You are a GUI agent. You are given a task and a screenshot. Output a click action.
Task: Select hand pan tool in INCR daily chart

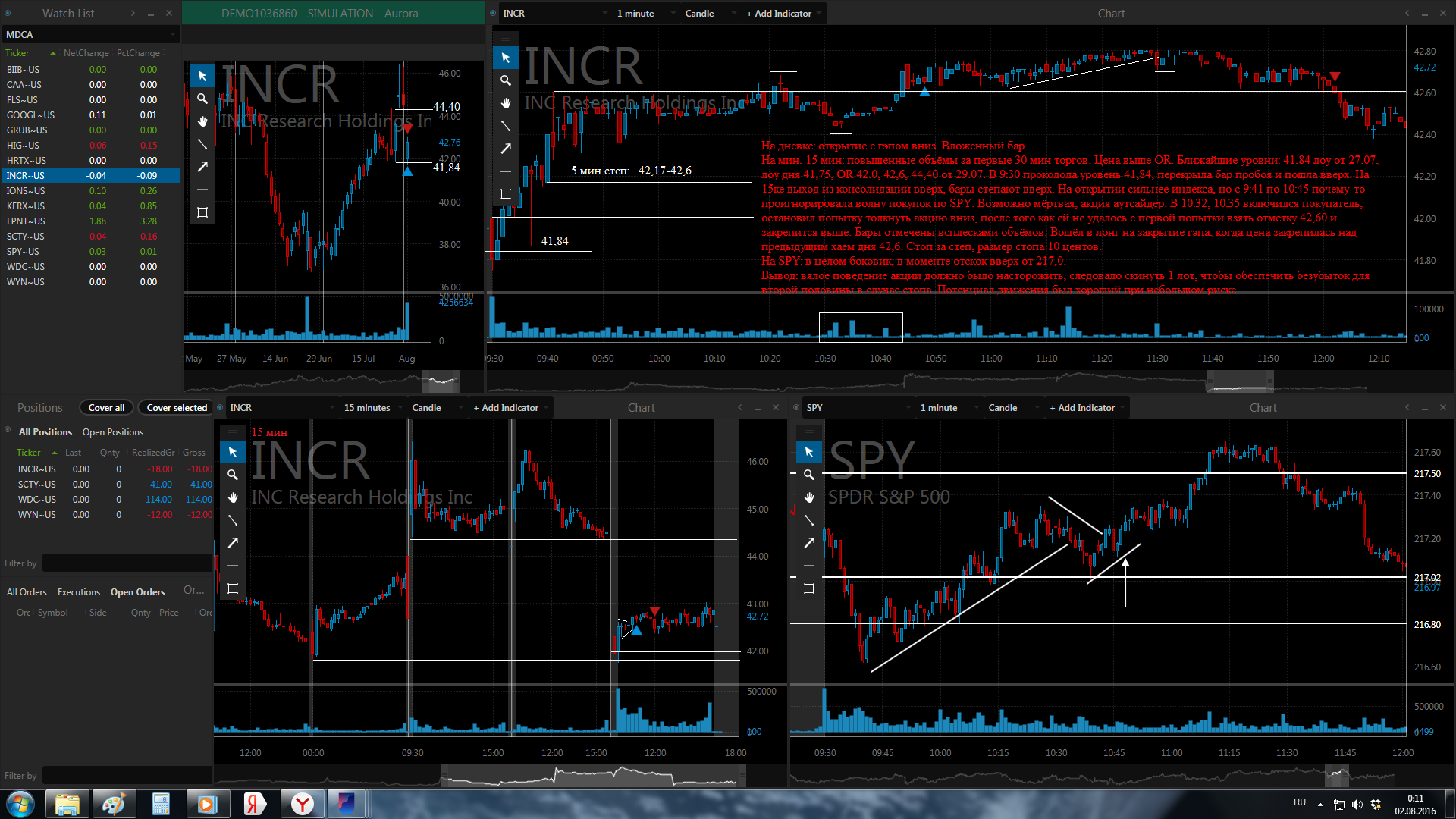coord(202,121)
